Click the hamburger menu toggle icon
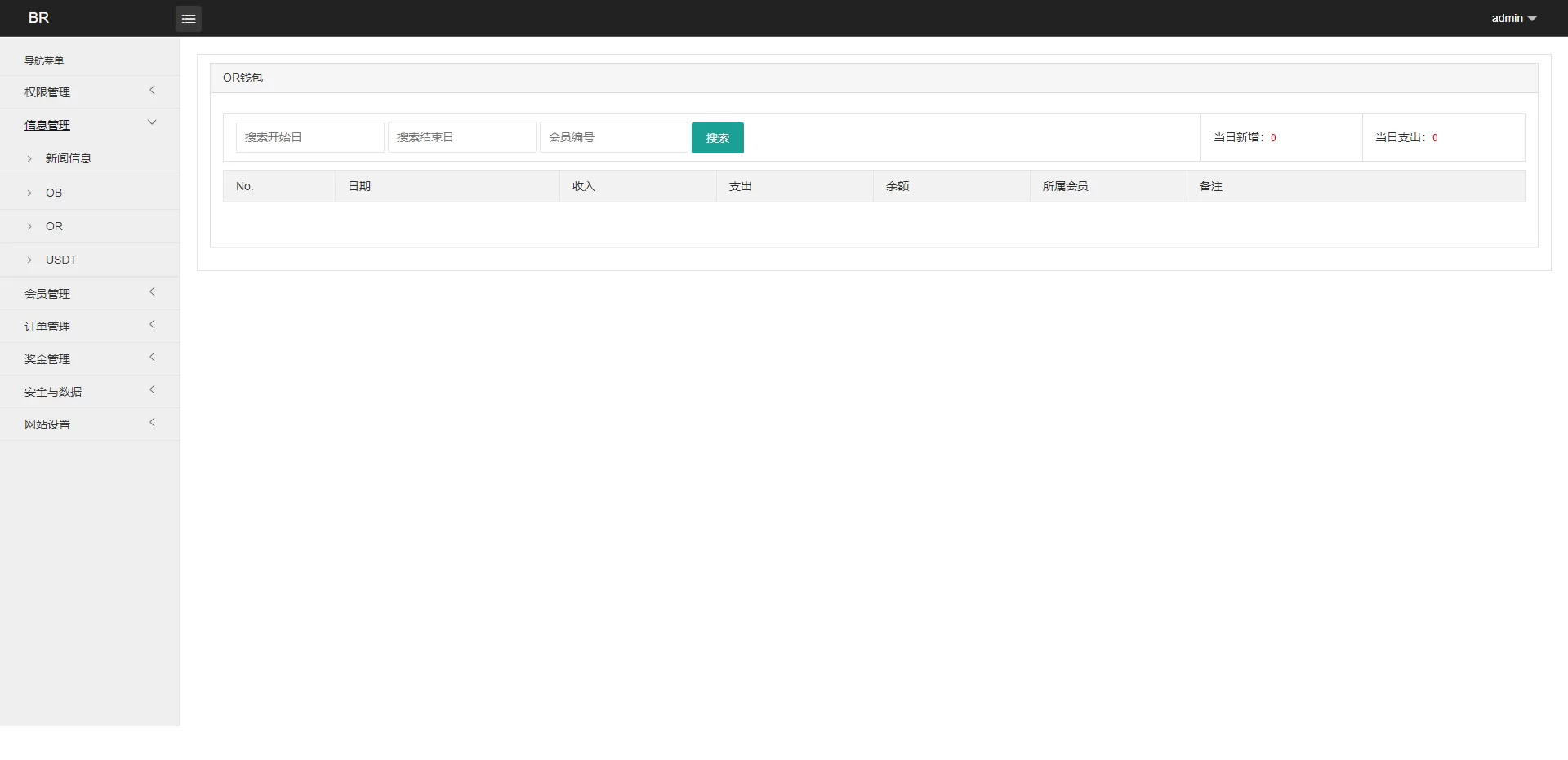Viewport: 1568px width, 760px height. [189, 18]
